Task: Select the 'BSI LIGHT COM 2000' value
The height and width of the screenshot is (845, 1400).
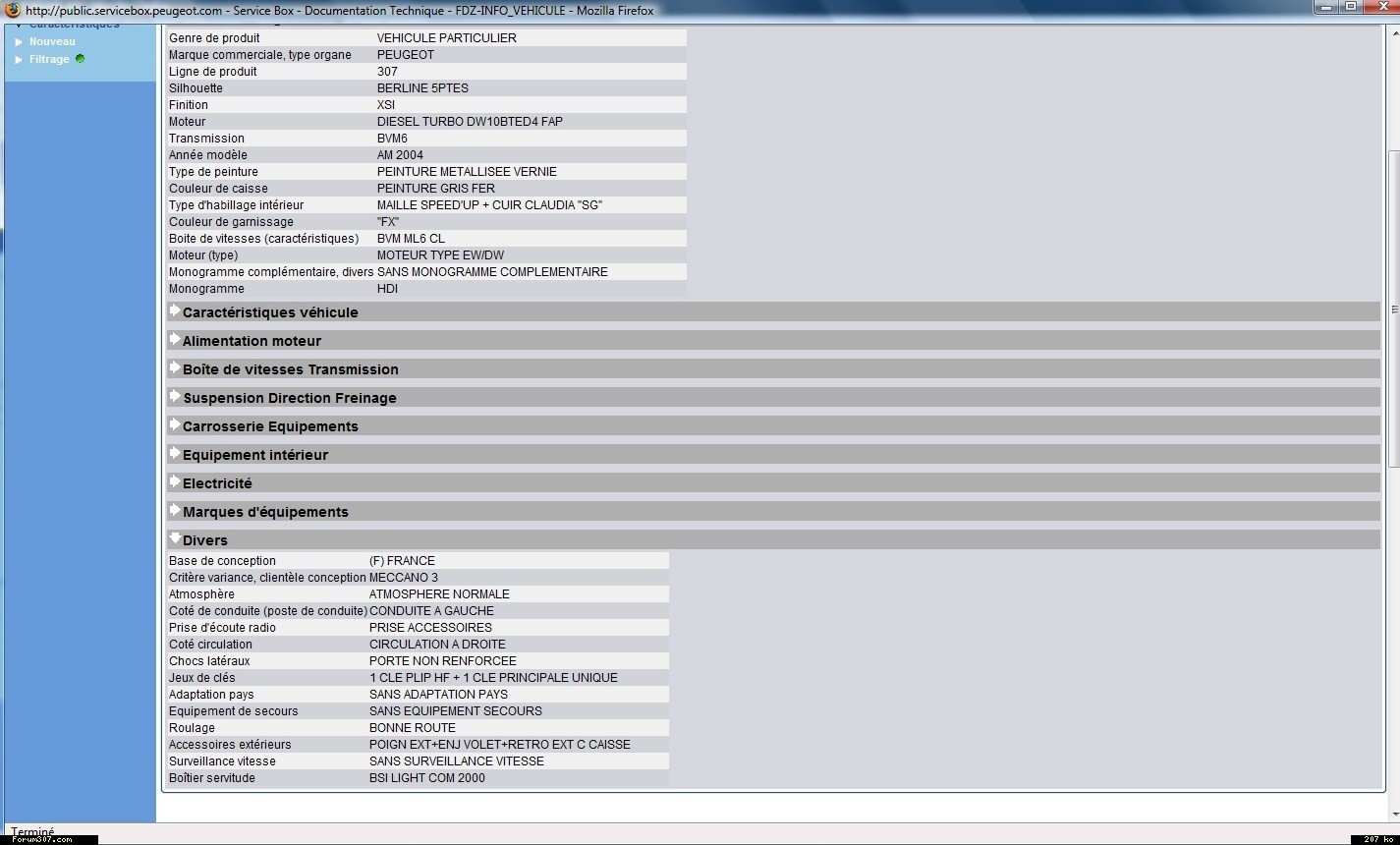Action: tap(427, 778)
